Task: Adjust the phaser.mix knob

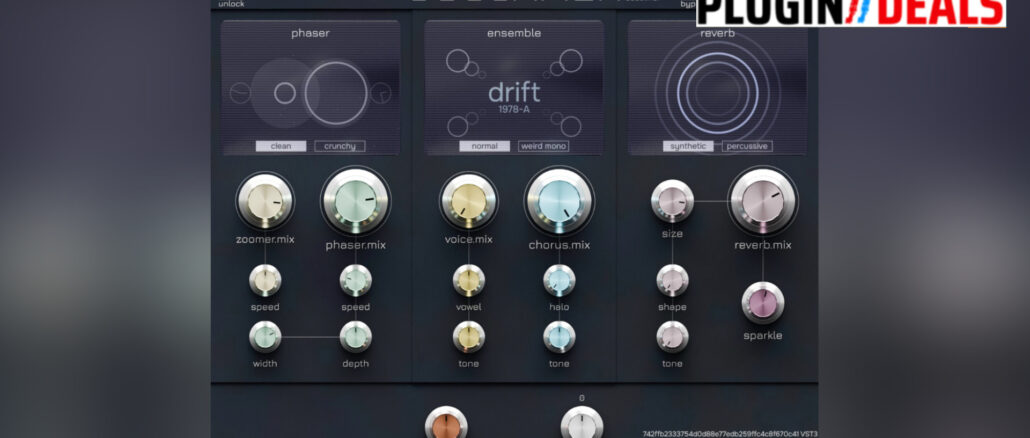Action: [356, 201]
